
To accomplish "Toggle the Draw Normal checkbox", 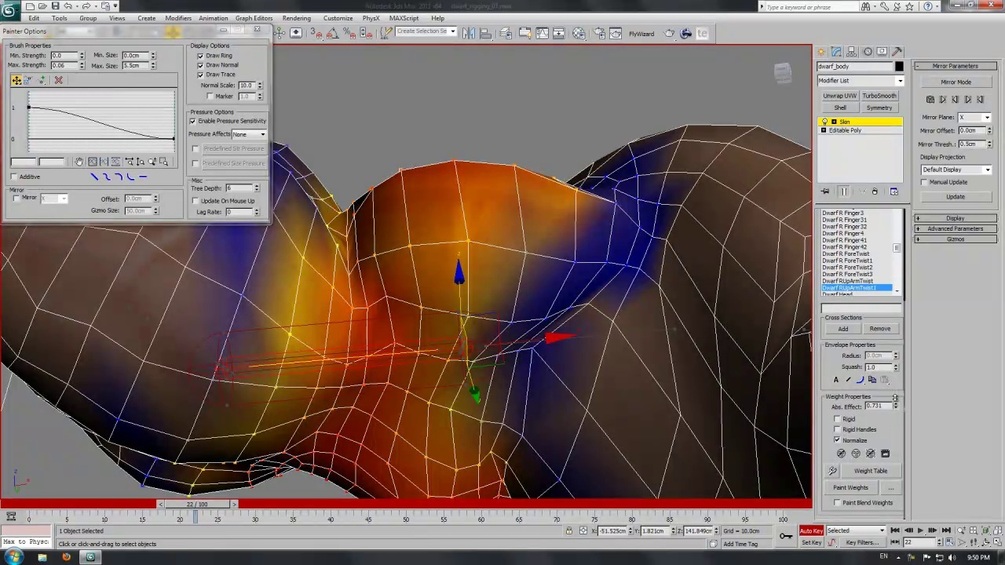I will pos(201,65).
